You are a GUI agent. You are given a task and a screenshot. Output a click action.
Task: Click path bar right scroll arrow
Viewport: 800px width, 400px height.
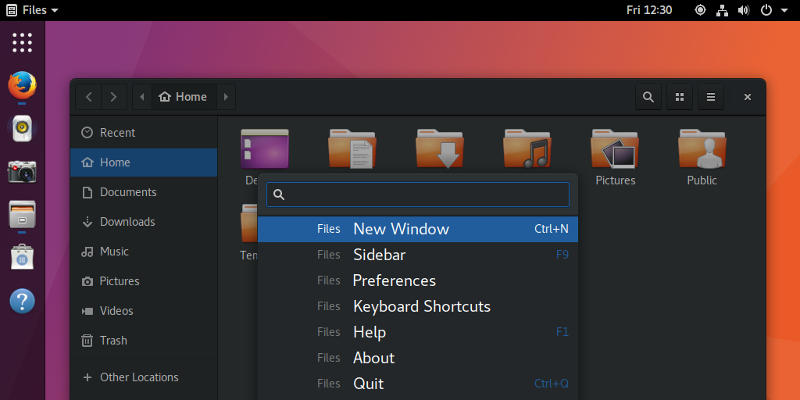click(226, 97)
